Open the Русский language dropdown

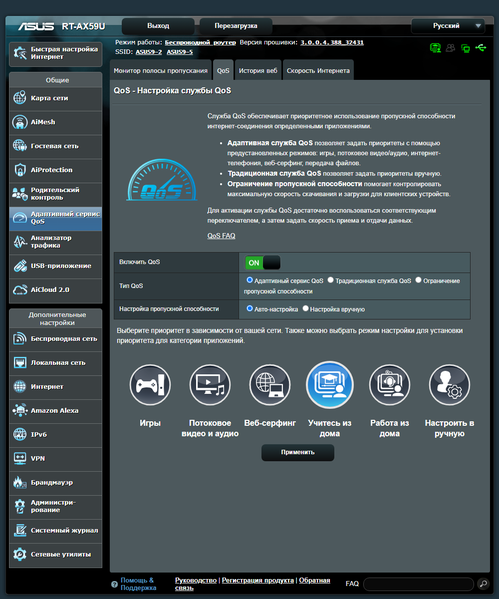448,26
